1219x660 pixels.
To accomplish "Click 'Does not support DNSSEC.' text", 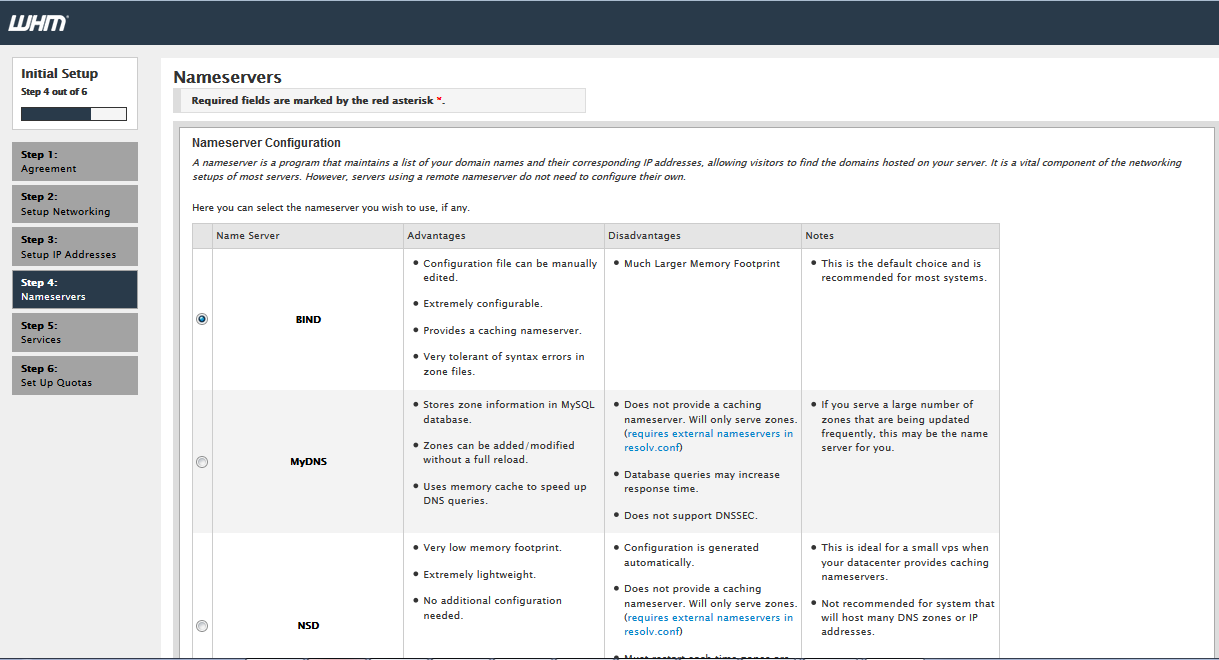I will tap(691, 516).
